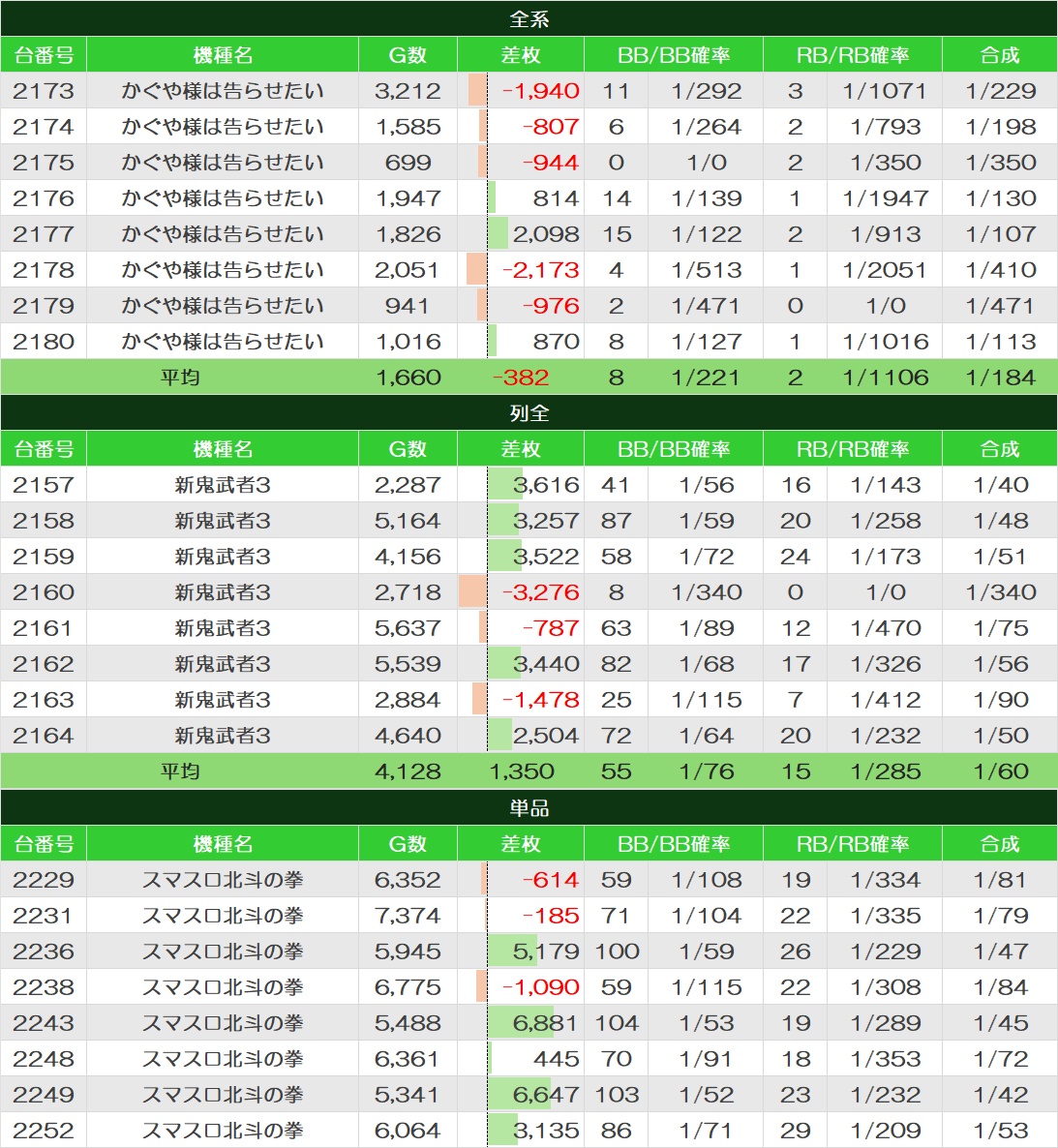Click the 6,881 difference value
The height and width of the screenshot is (1148, 1058).
pyautogui.click(x=546, y=1023)
